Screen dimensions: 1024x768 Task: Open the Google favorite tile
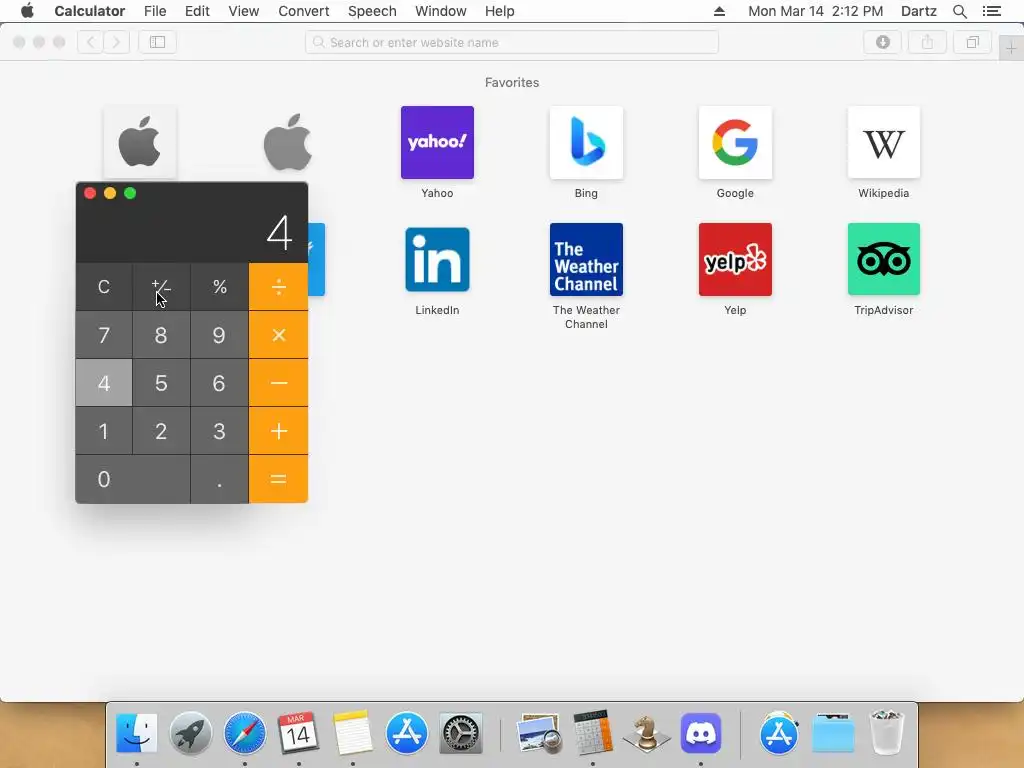pyautogui.click(x=735, y=142)
